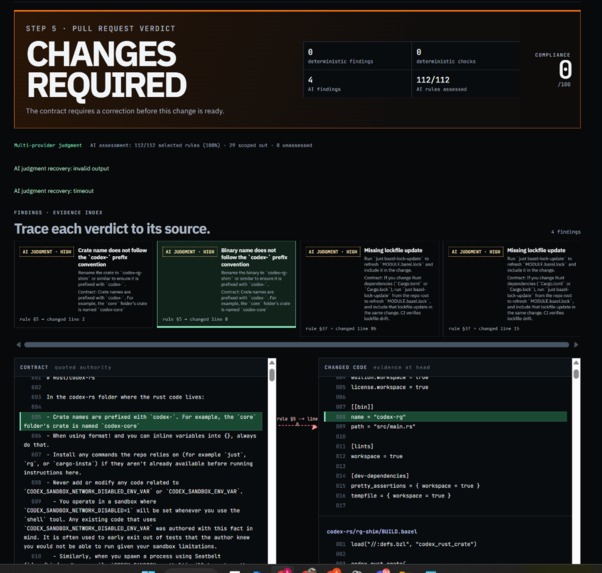Screen dimensions: 602x573
Task: Click highlighted contract rule "Crate names are prefixed"
Action: 141,421
